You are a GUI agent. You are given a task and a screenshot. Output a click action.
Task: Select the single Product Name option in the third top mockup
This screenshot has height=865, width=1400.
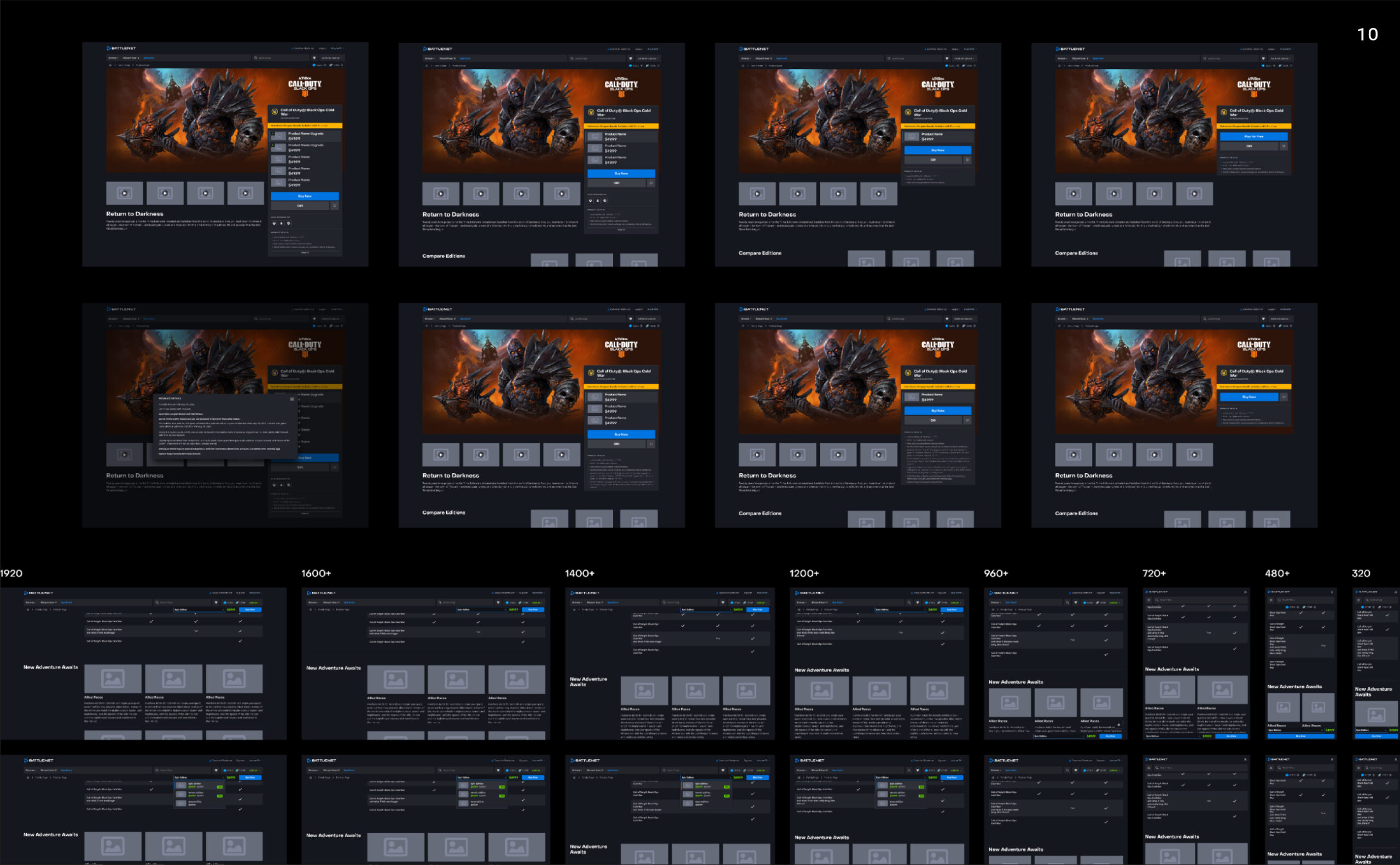point(938,137)
